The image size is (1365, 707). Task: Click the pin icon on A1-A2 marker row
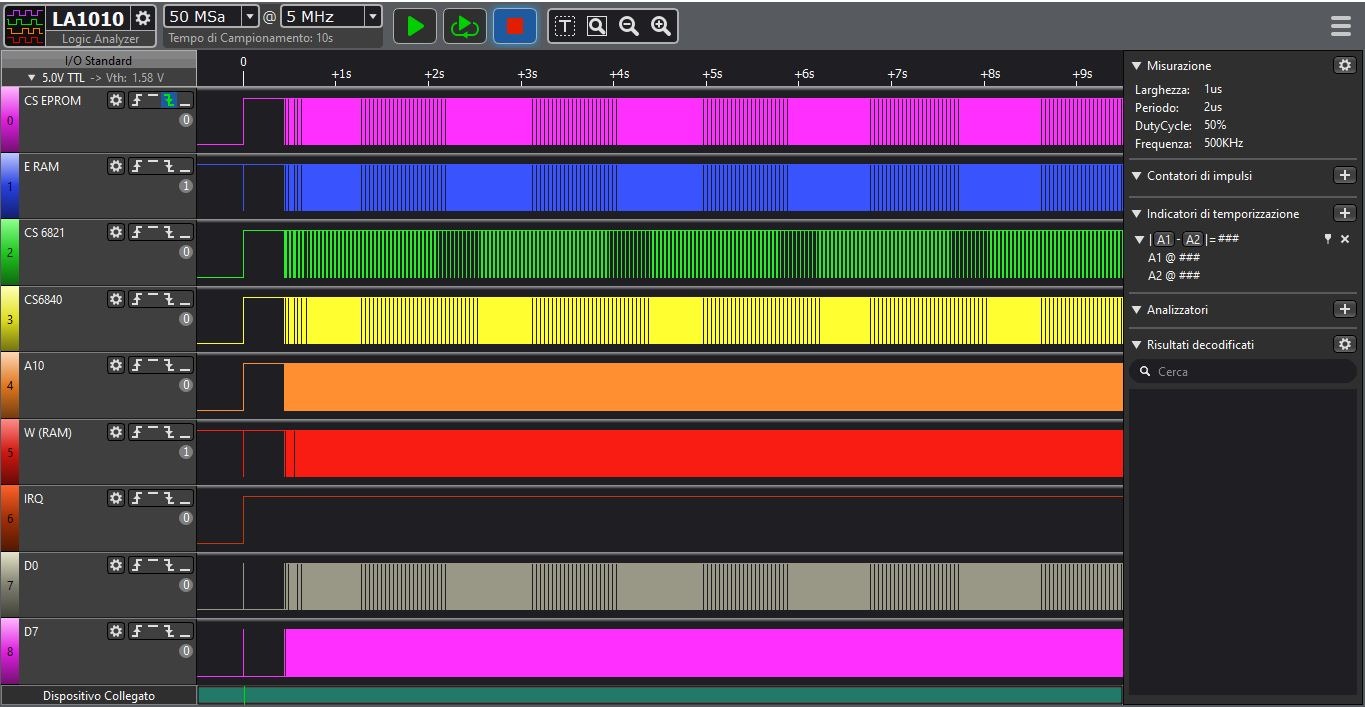click(1328, 239)
